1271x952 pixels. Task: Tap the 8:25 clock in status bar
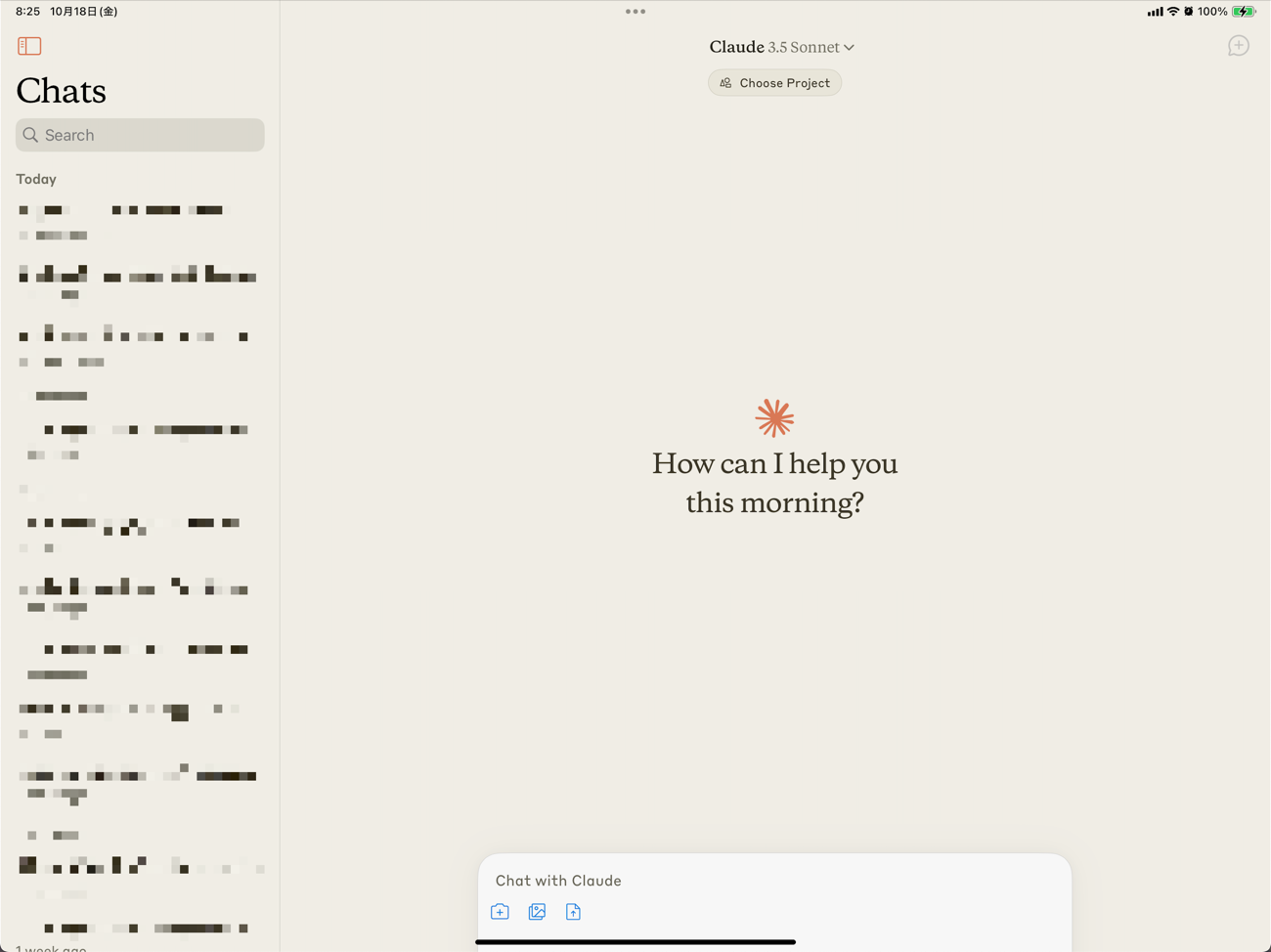[28, 12]
